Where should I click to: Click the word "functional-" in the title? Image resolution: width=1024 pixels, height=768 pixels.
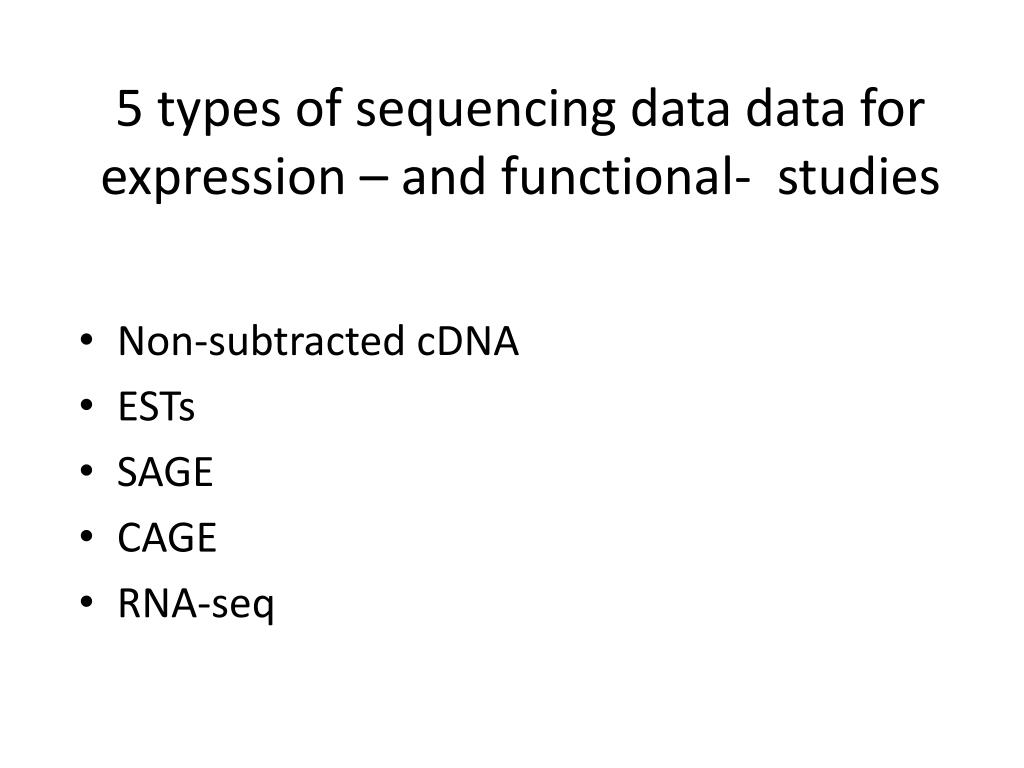625,176
